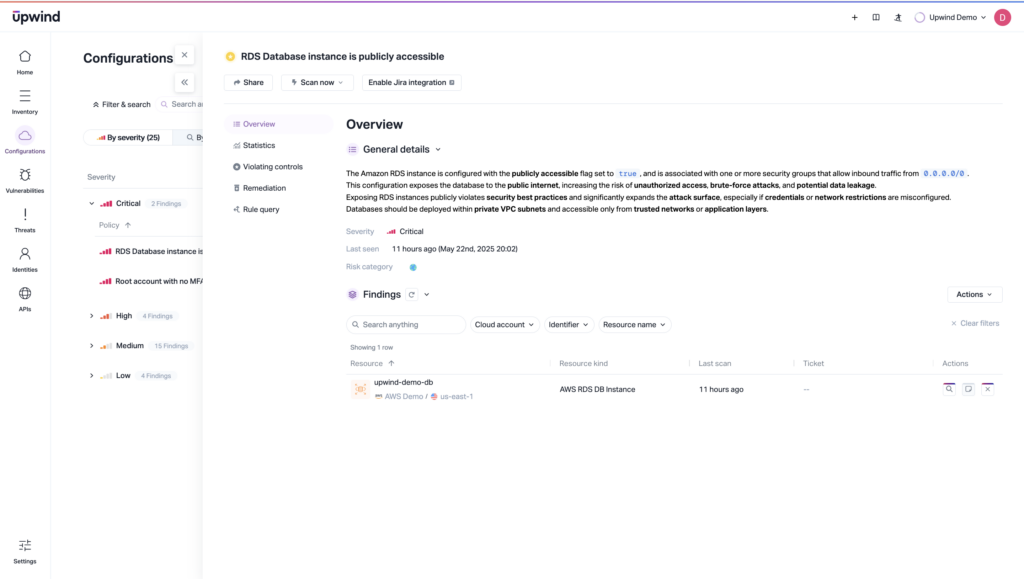This screenshot has height=579, width=1024.
Task: Click the Upwind logo
Action: click(36, 17)
